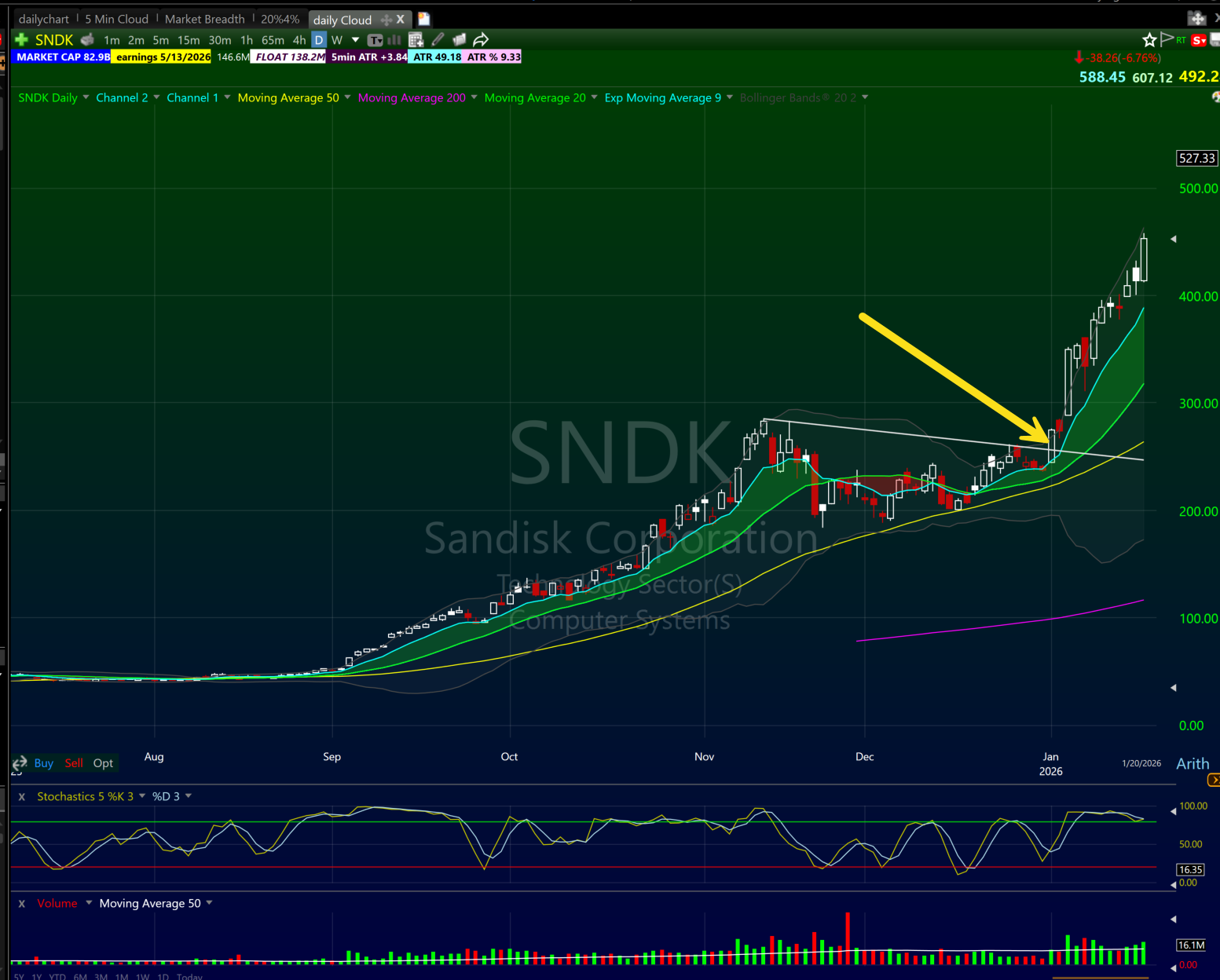This screenshot has height=980, width=1220.
Task: Expand the Moving Average 50 dropdown on price chart
Action: (x=347, y=97)
